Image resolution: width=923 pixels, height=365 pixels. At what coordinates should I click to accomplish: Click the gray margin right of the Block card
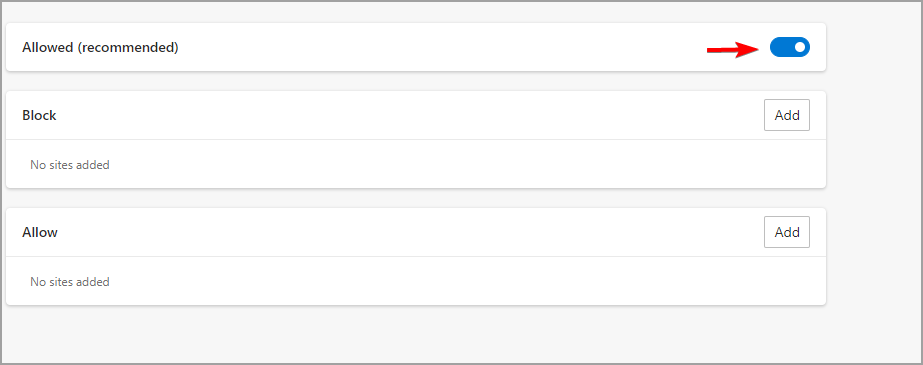(x=874, y=140)
